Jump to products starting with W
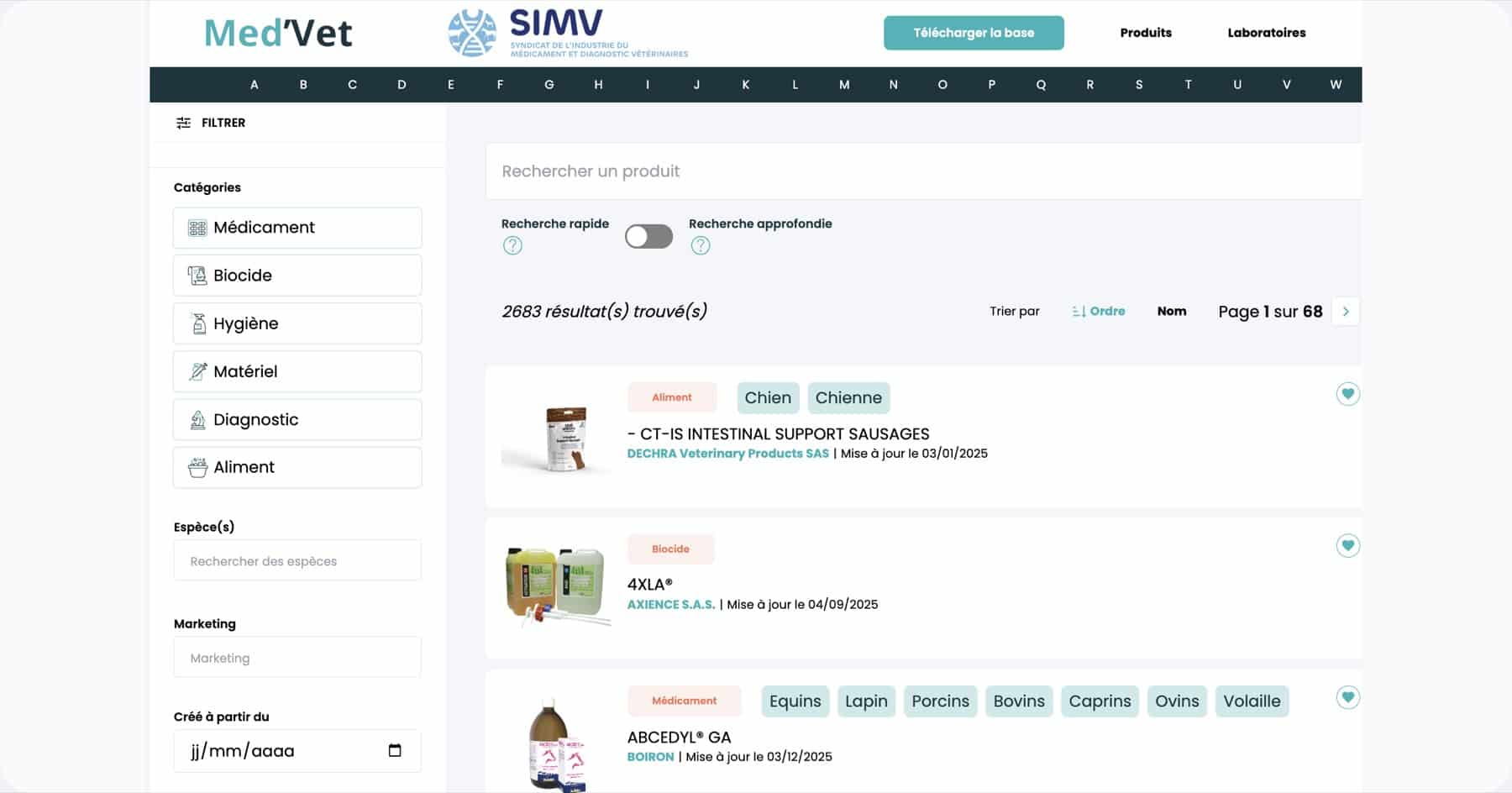The height and width of the screenshot is (793, 1512). tap(1335, 84)
